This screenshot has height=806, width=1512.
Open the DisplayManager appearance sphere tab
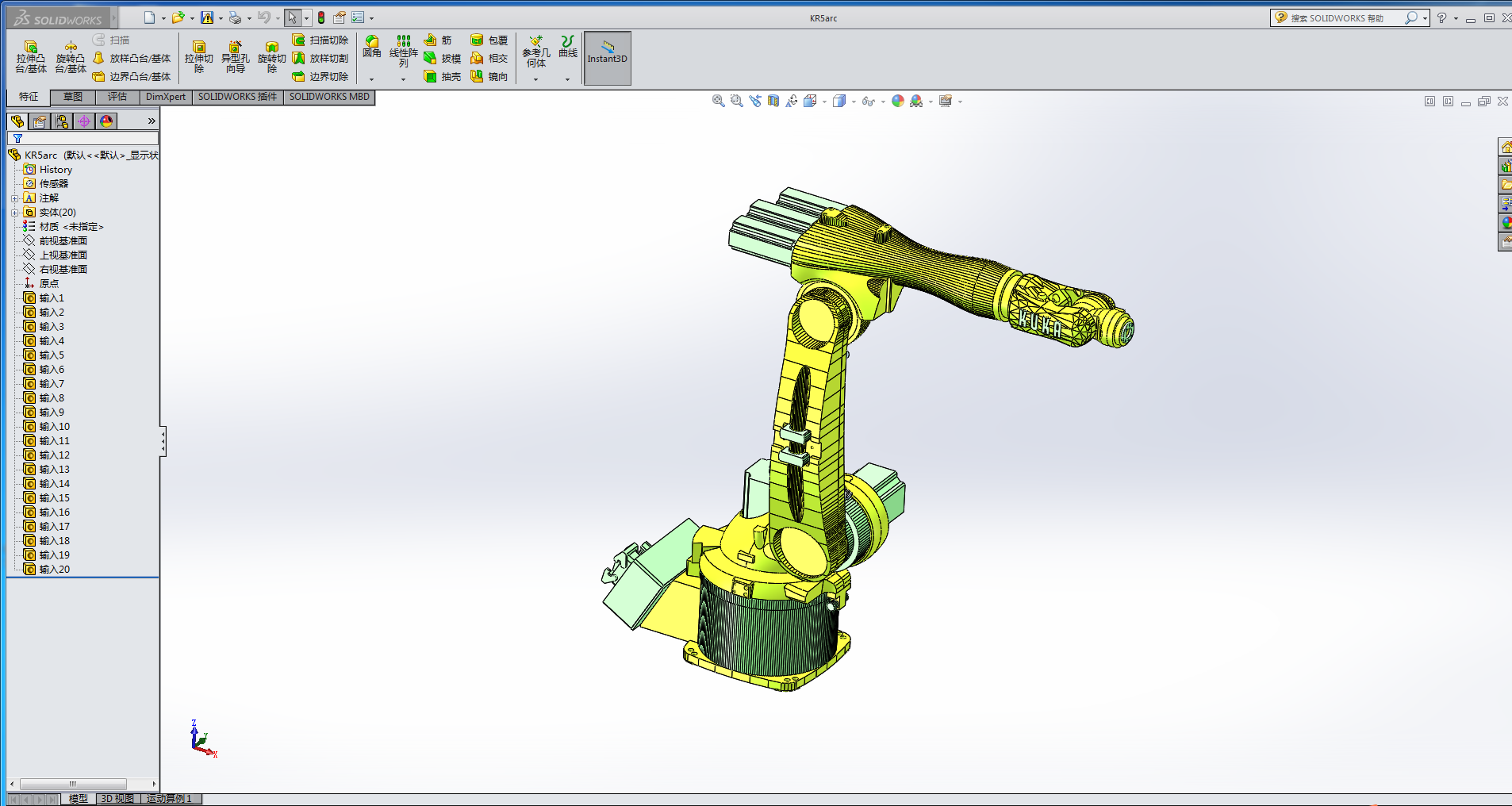[x=106, y=121]
